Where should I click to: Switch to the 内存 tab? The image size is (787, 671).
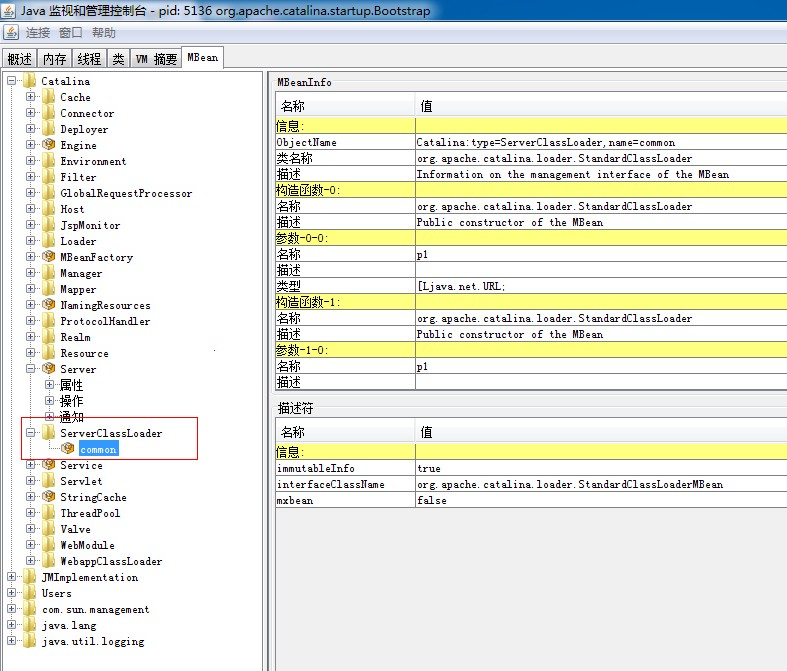(54, 59)
